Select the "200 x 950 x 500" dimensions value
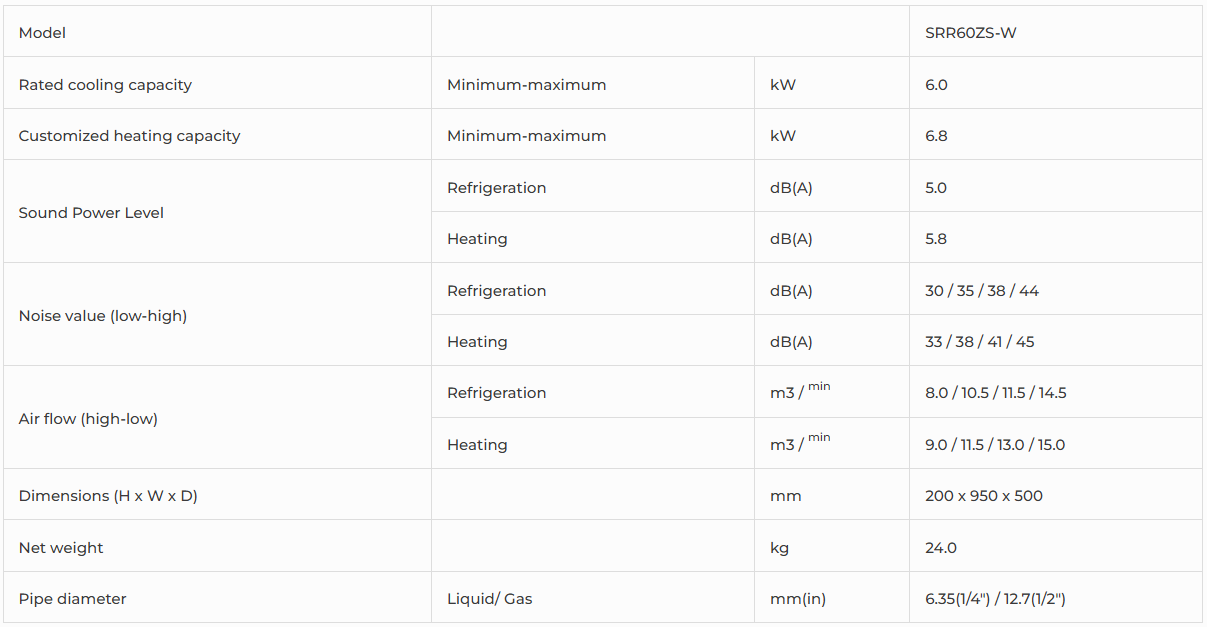The width and height of the screenshot is (1207, 627). tap(983, 496)
